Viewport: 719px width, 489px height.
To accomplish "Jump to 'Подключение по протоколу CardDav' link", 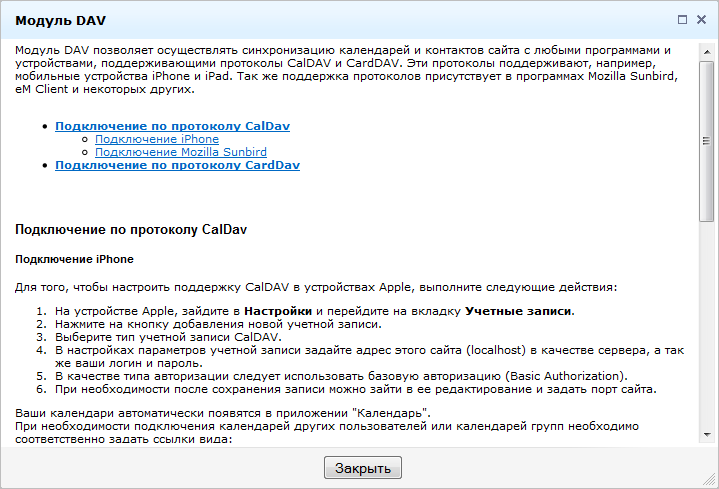I will coord(177,165).
